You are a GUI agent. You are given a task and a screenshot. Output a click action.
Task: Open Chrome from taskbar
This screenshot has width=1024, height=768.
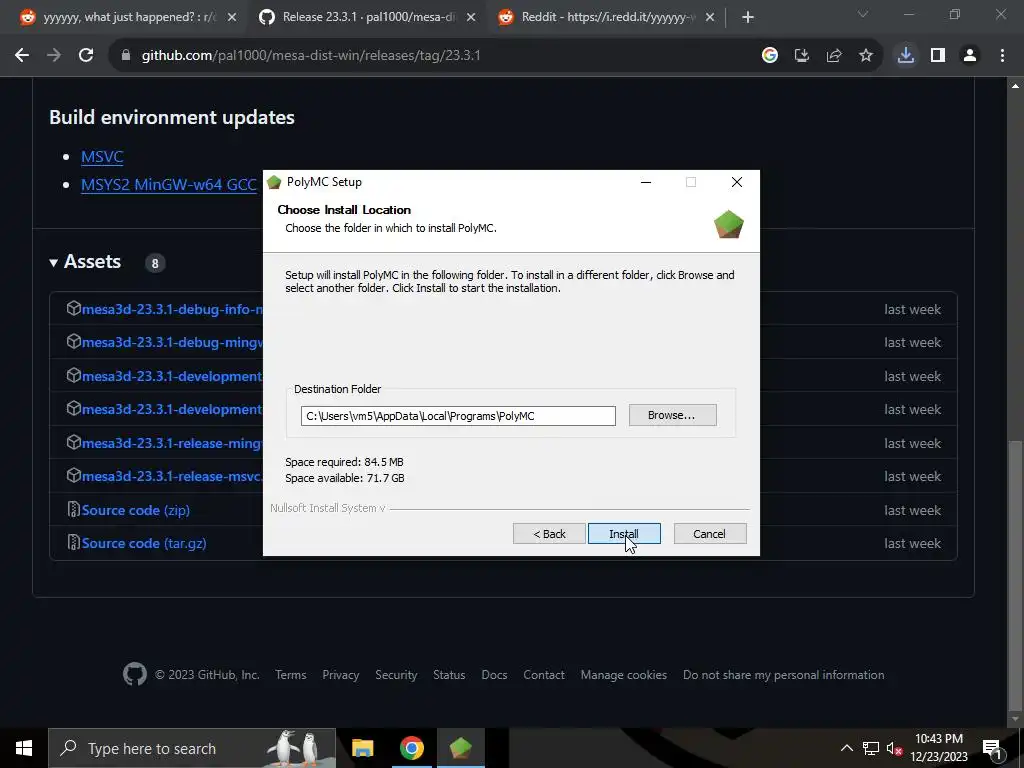point(411,748)
